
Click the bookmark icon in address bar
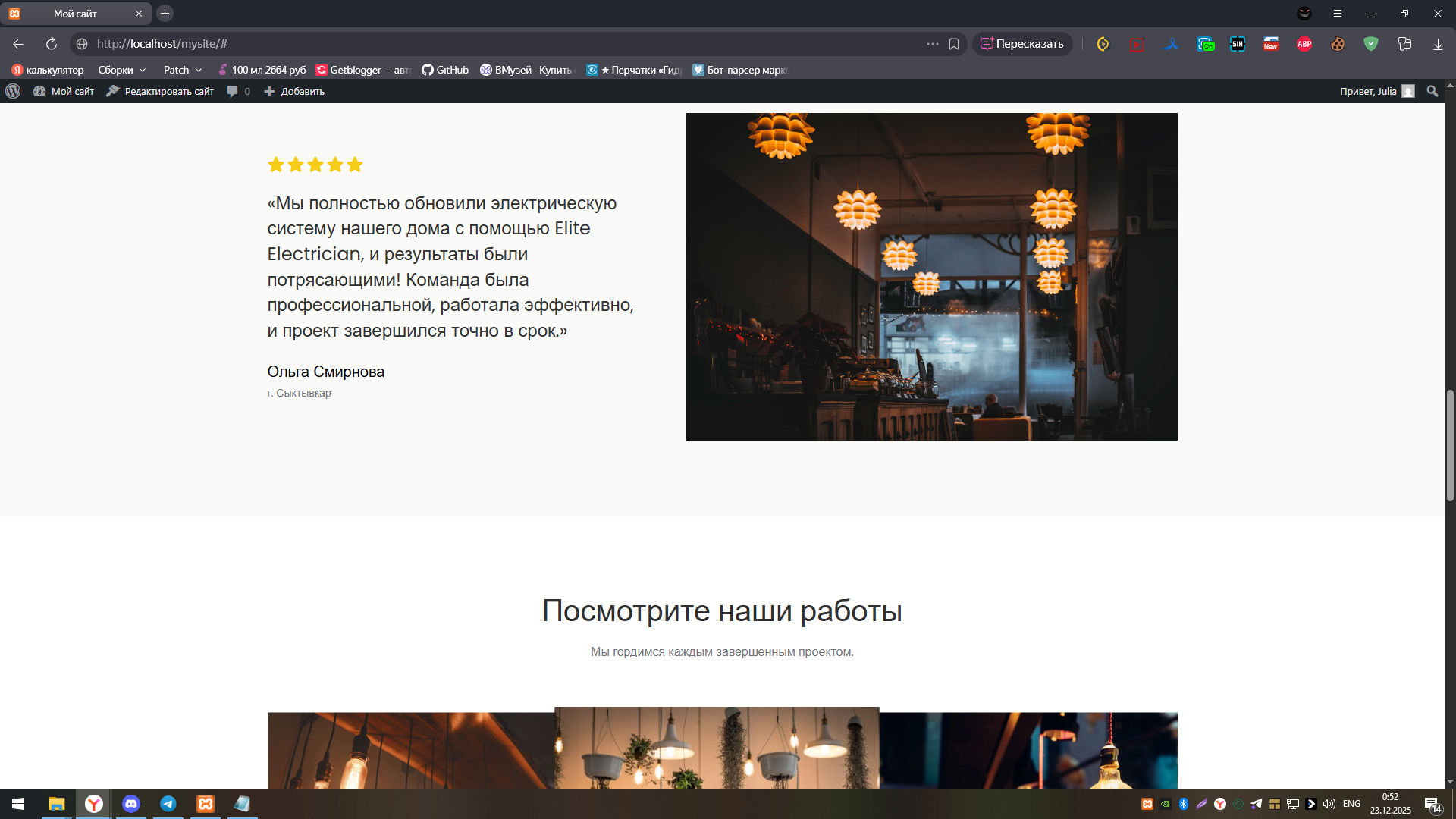954,44
